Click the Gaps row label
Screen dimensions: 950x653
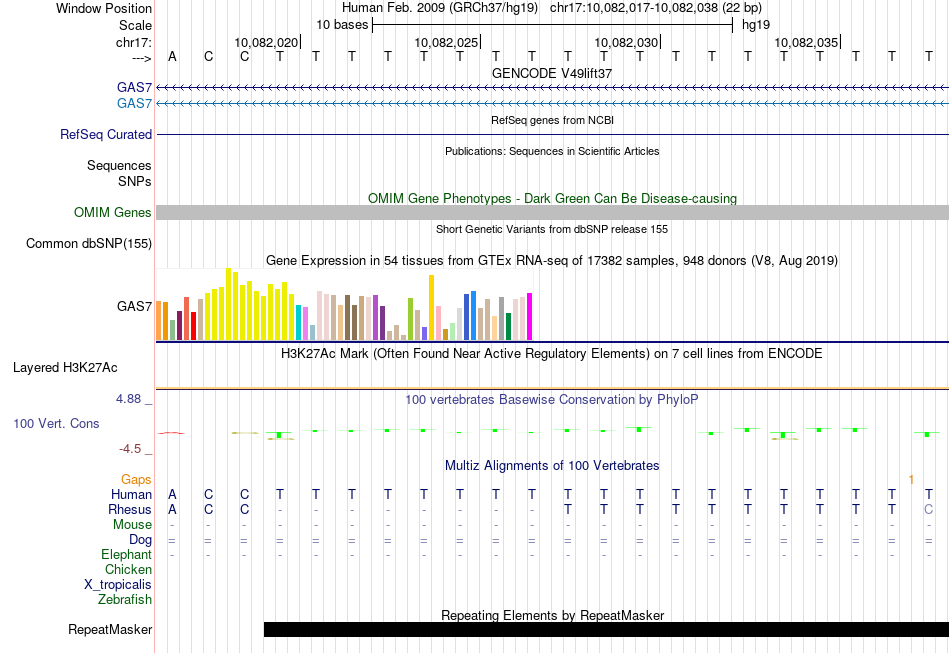136,480
